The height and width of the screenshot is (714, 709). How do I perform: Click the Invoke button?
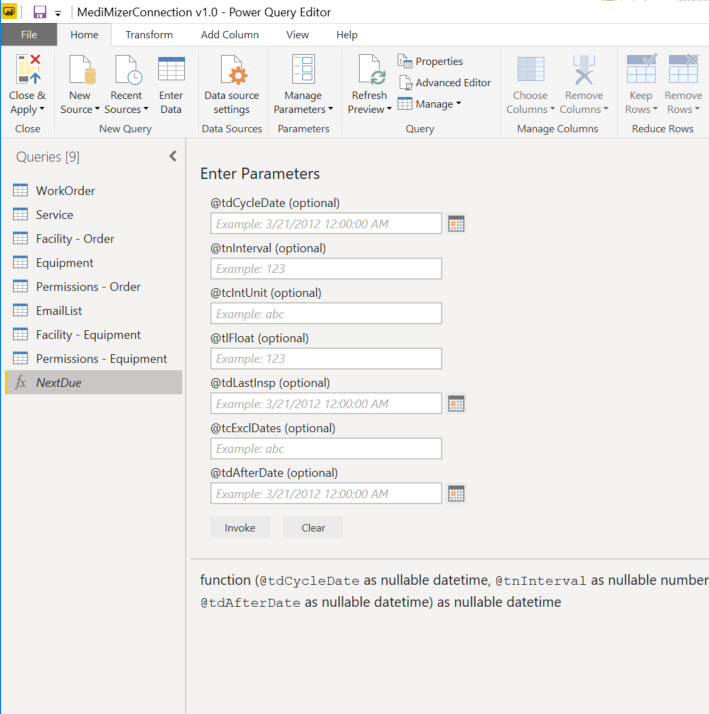click(x=240, y=527)
